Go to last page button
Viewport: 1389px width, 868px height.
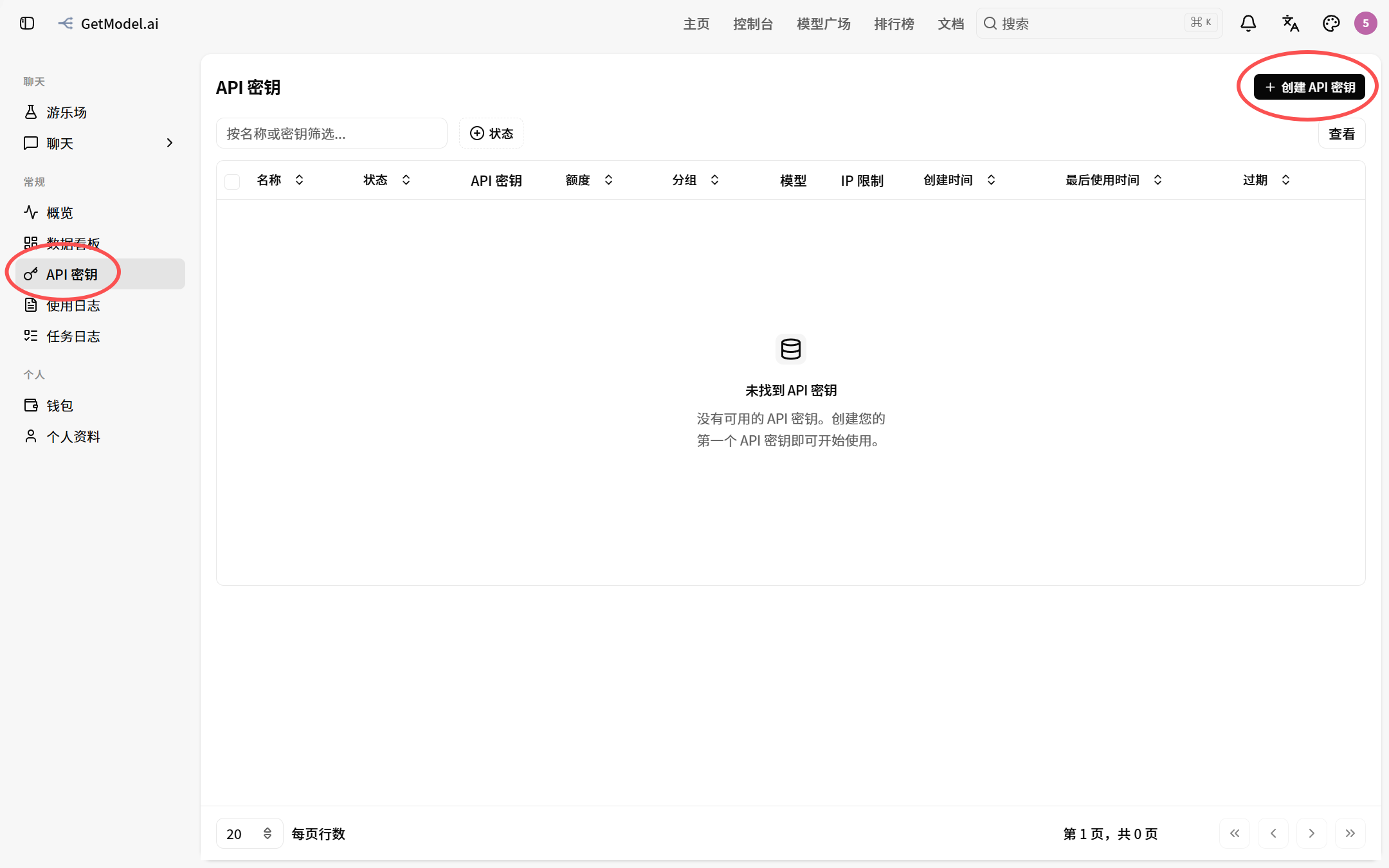pos(1350,833)
